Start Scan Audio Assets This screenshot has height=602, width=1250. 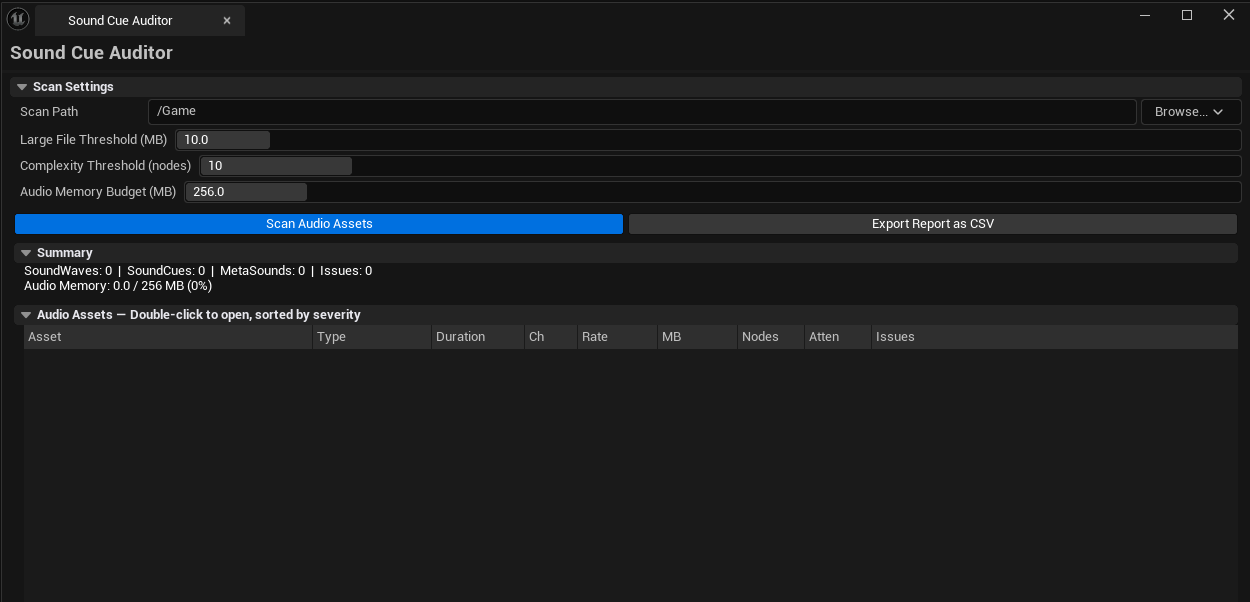(x=319, y=224)
